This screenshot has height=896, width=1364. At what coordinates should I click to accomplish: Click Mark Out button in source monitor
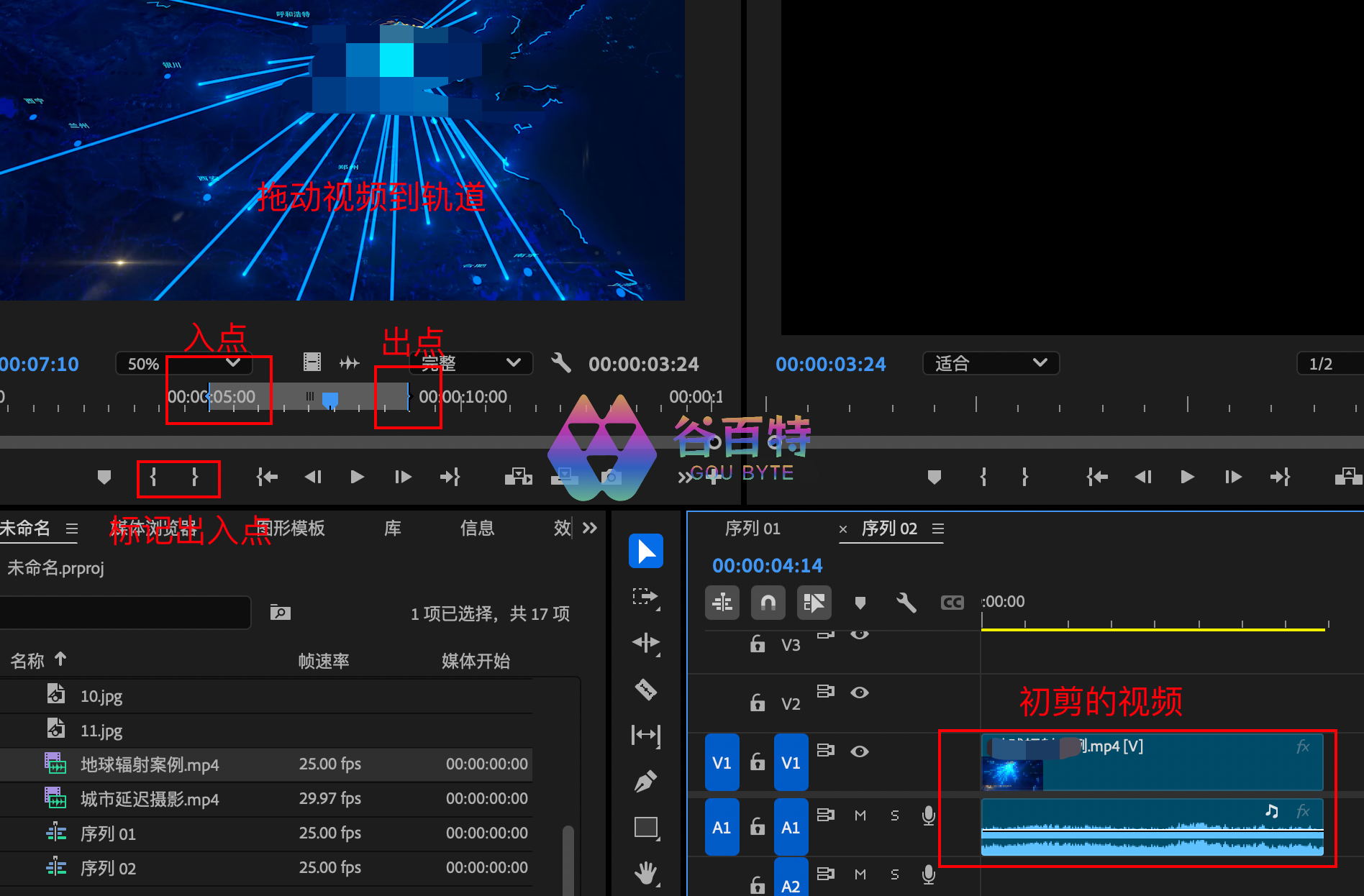pos(195,477)
